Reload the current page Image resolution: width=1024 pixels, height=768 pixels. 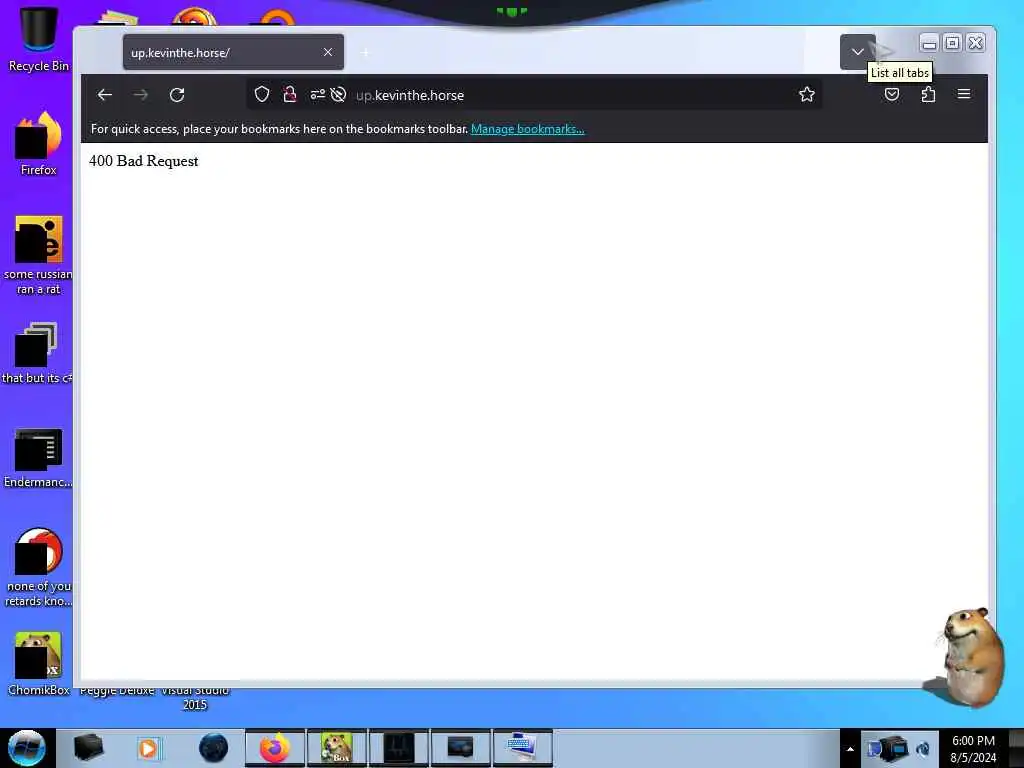click(x=177, y=95)
